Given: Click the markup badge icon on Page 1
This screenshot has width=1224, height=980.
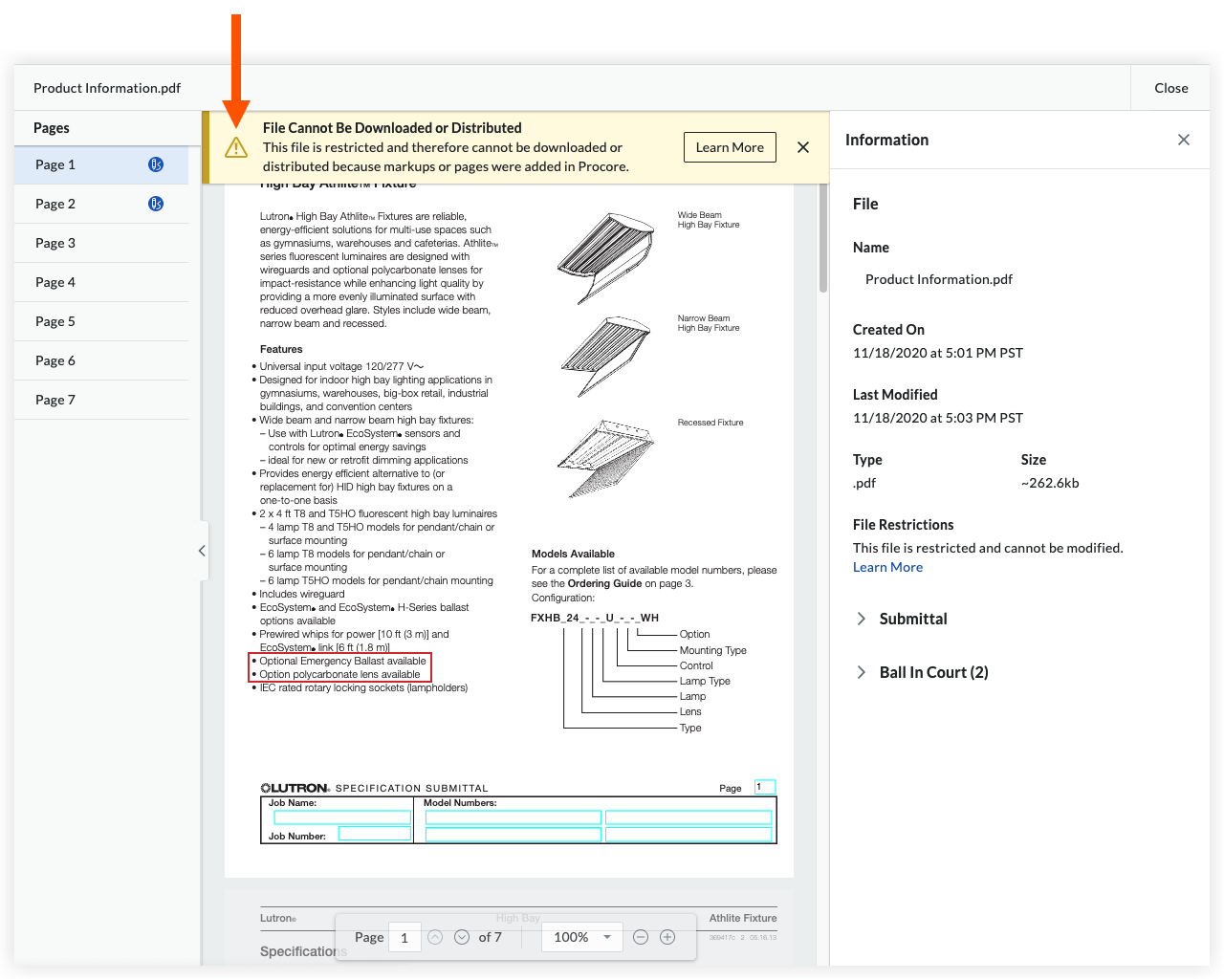Looking at the screenshot, I should [x=156, y=164].
